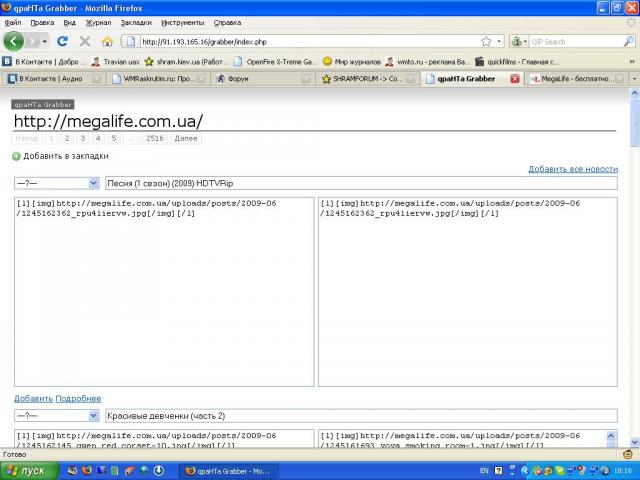The width and height of the screenshot is (640, 480).
Task: Go to pagination page 3
Action: point(82,138)
